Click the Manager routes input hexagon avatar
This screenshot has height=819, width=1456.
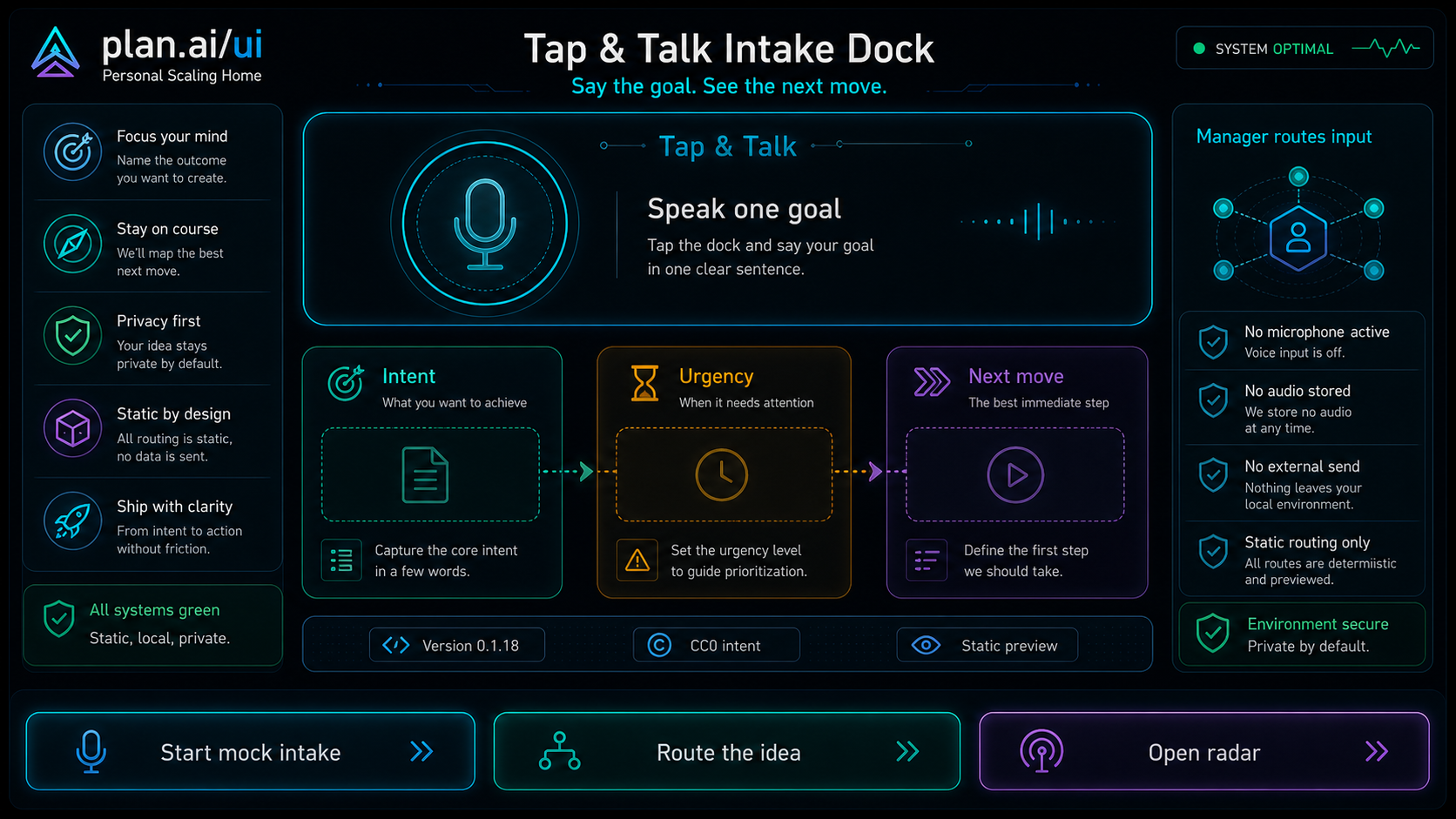(1298, 238)
